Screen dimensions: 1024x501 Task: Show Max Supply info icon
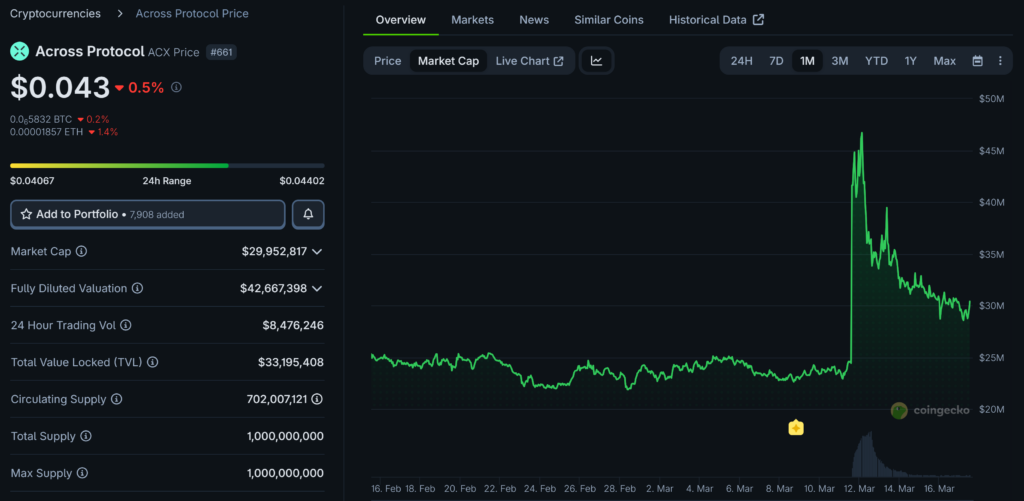pyautogui.click(x=83, y=473)
